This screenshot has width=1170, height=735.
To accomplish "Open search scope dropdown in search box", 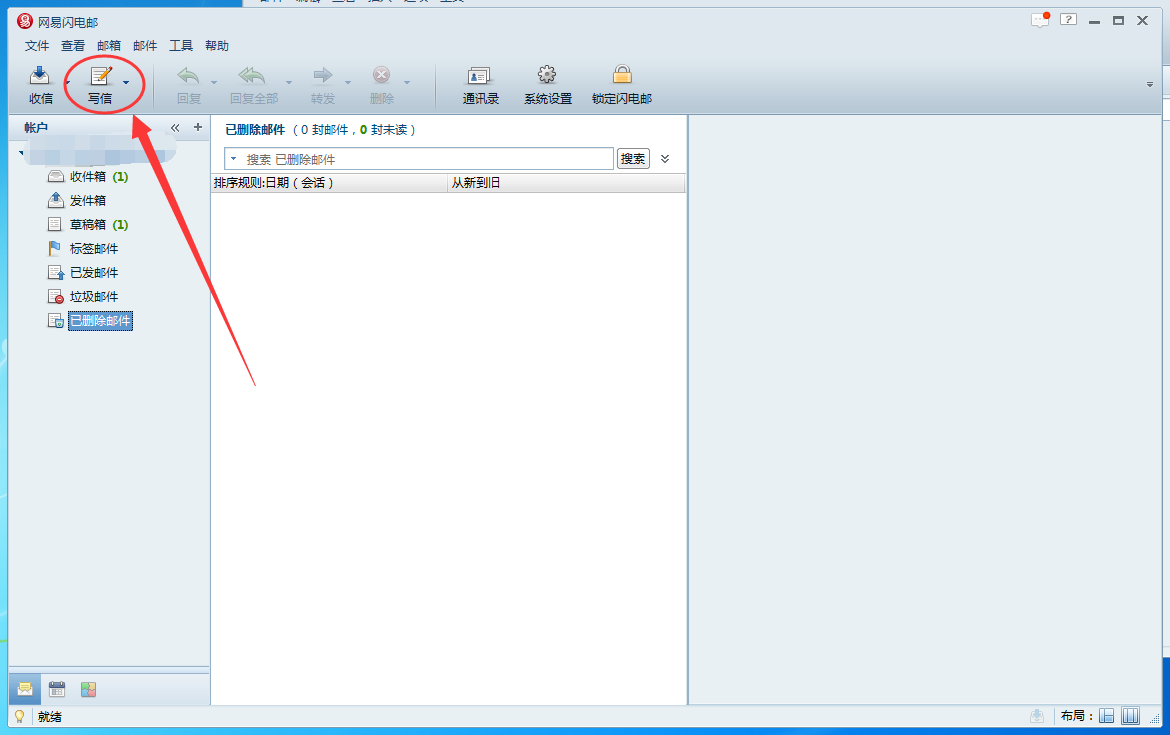I will click(x=234, y=158).
